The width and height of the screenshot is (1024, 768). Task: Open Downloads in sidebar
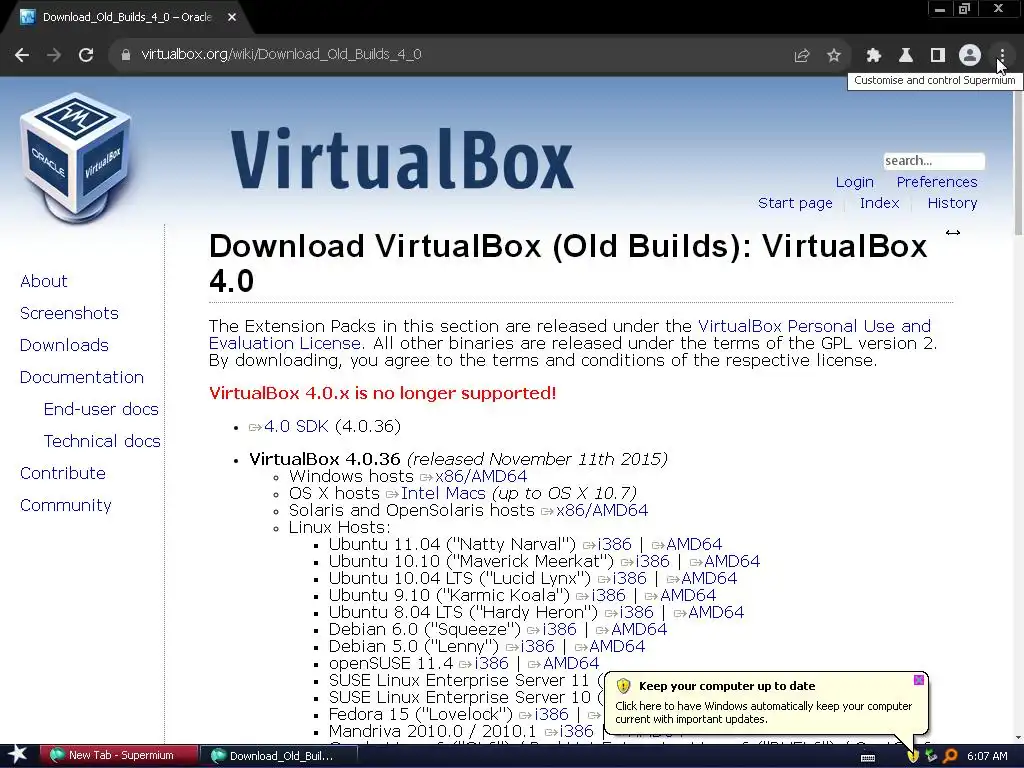64,345
